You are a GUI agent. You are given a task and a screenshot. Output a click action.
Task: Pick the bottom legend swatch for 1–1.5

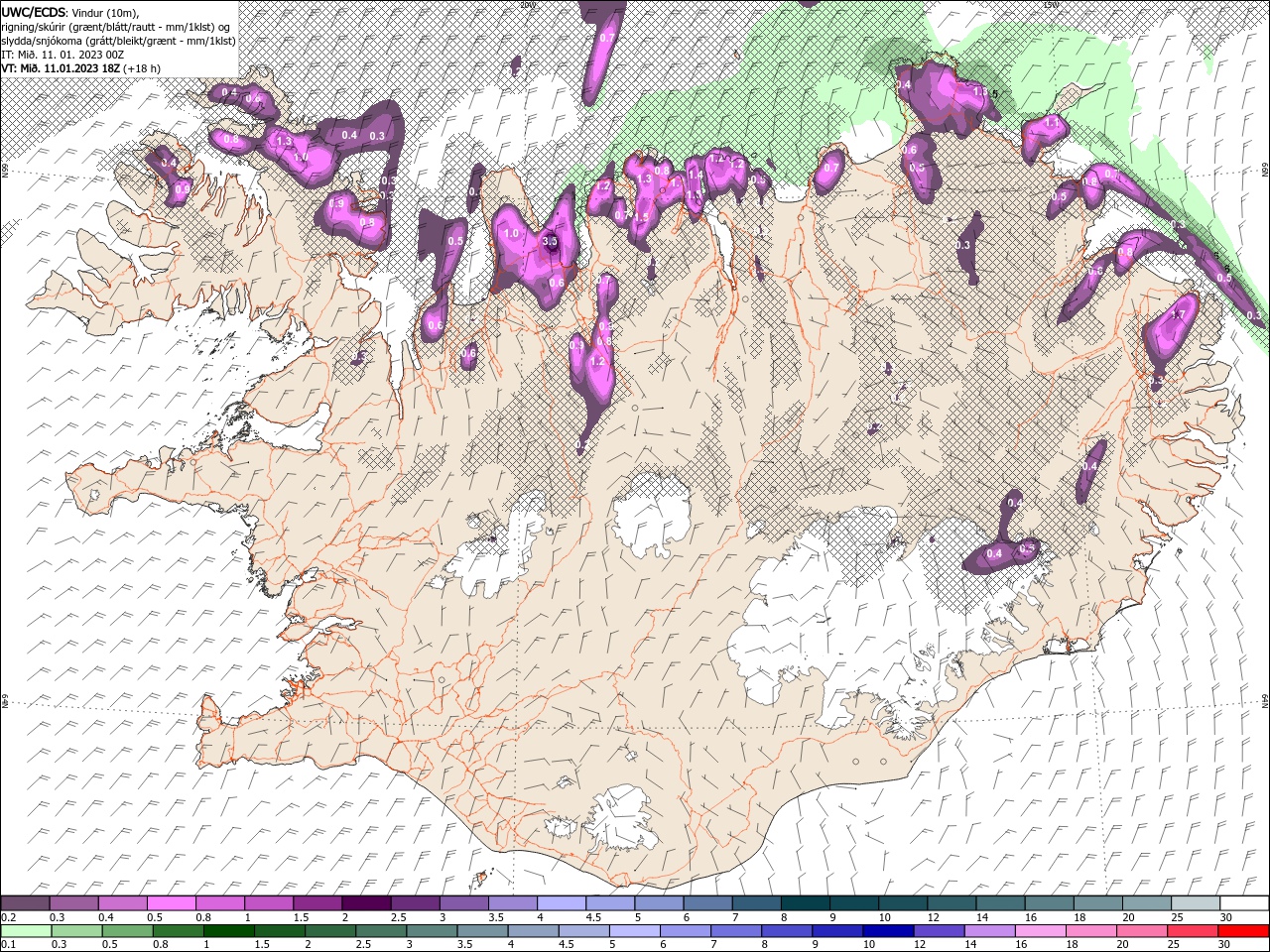[x=230, y=931]
